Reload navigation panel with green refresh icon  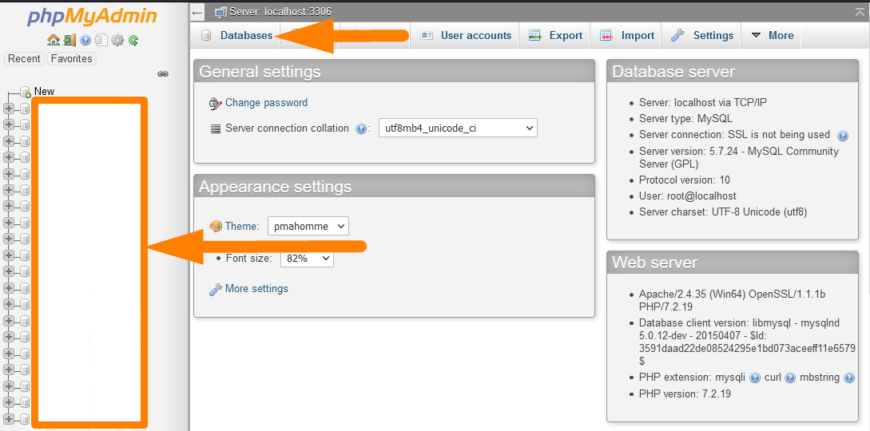pos(133,41)
